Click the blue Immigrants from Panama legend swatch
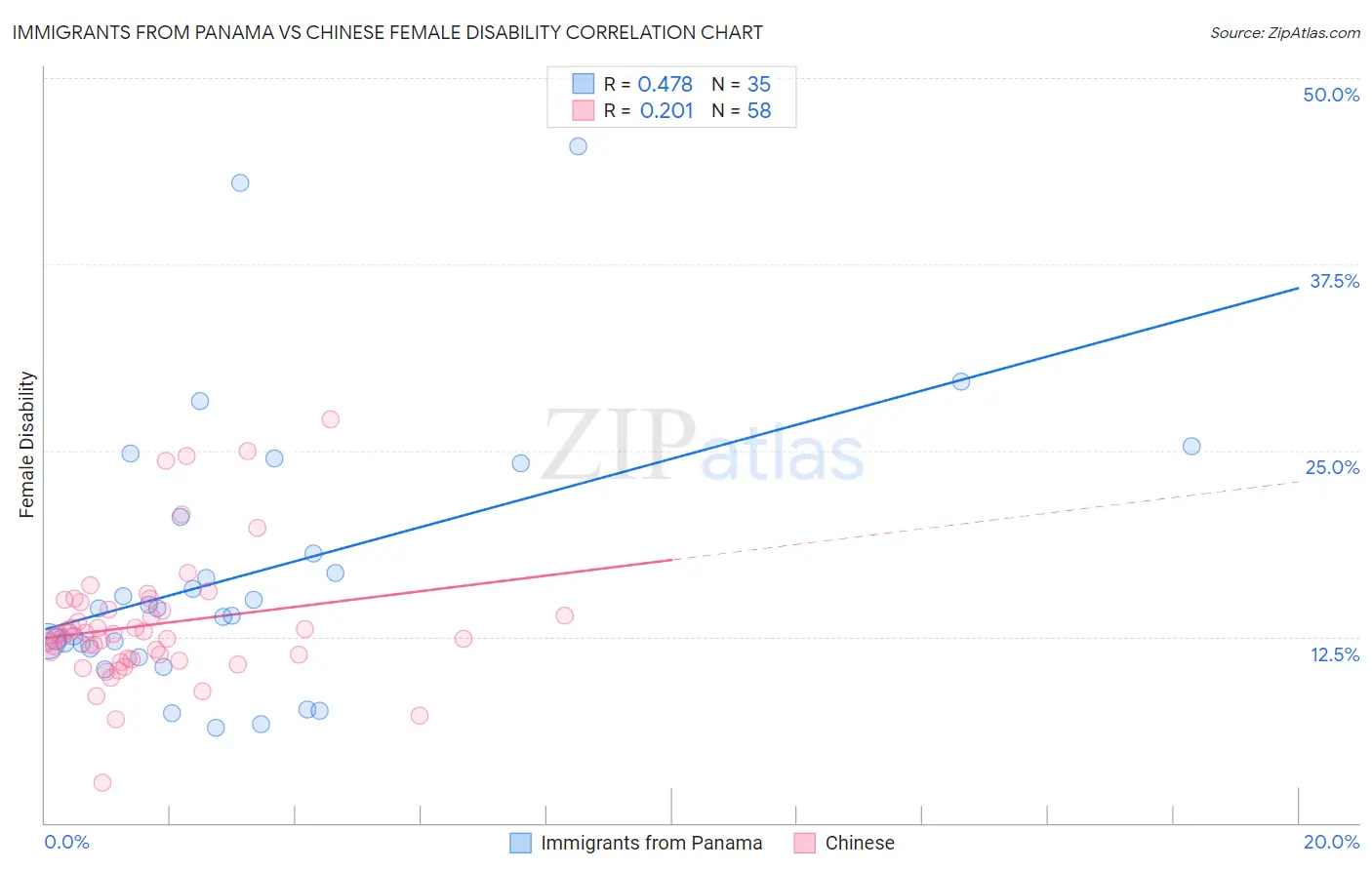This screenshot has width=1372, height=870. (521, 843)
